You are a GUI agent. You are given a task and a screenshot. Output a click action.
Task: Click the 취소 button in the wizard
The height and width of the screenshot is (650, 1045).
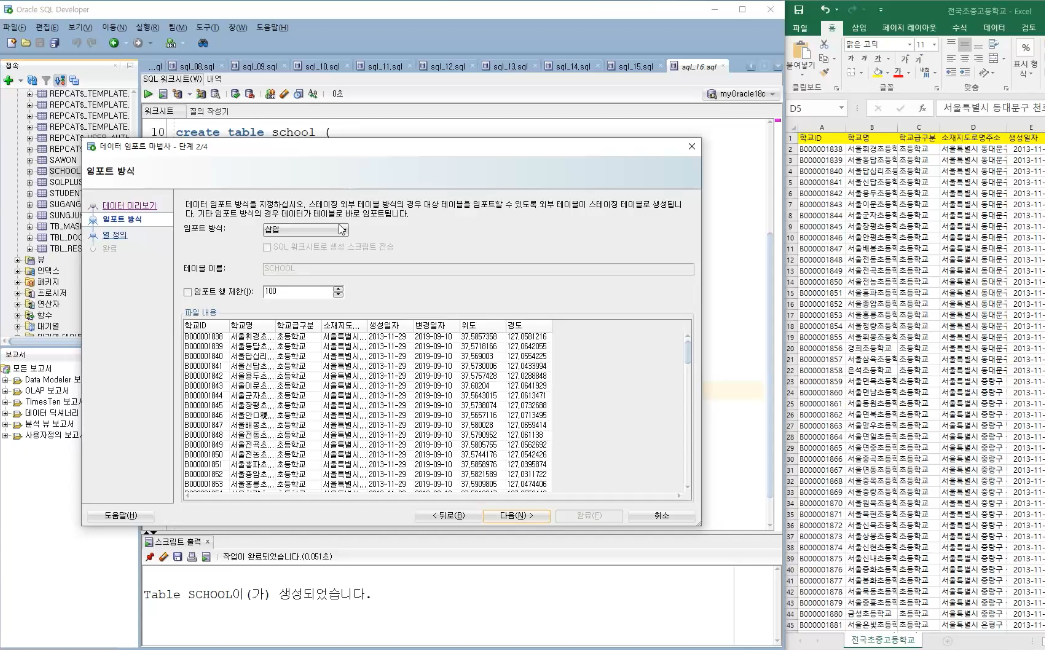[x=662, y=516]
